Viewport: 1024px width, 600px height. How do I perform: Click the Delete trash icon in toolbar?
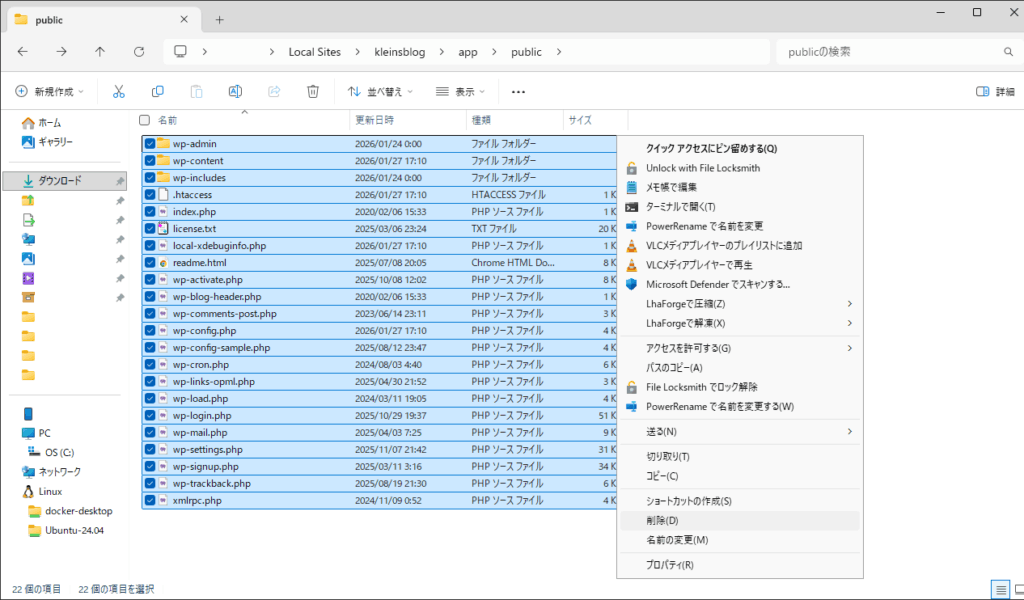[313, 91]
